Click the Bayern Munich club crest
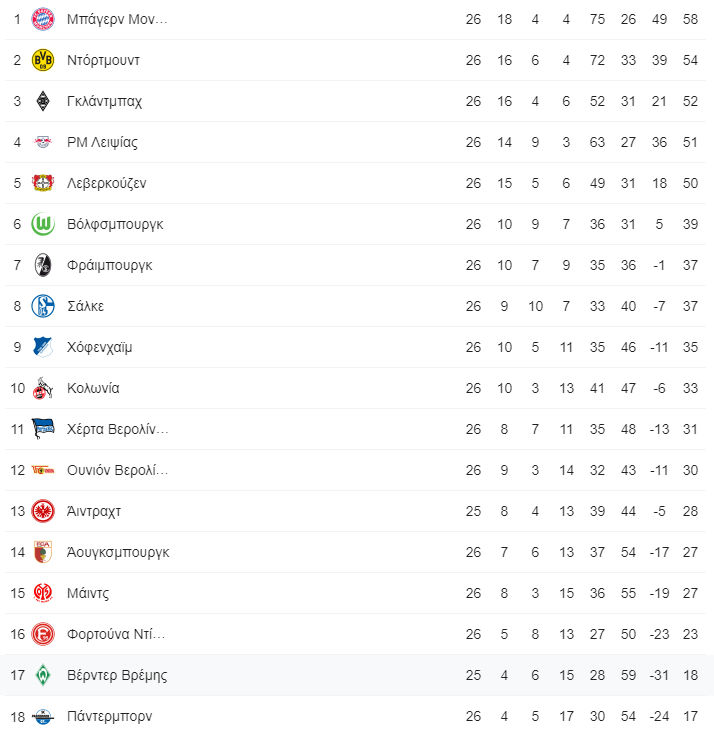The height and width of the screenshot is (742, 714). point(43,19)
